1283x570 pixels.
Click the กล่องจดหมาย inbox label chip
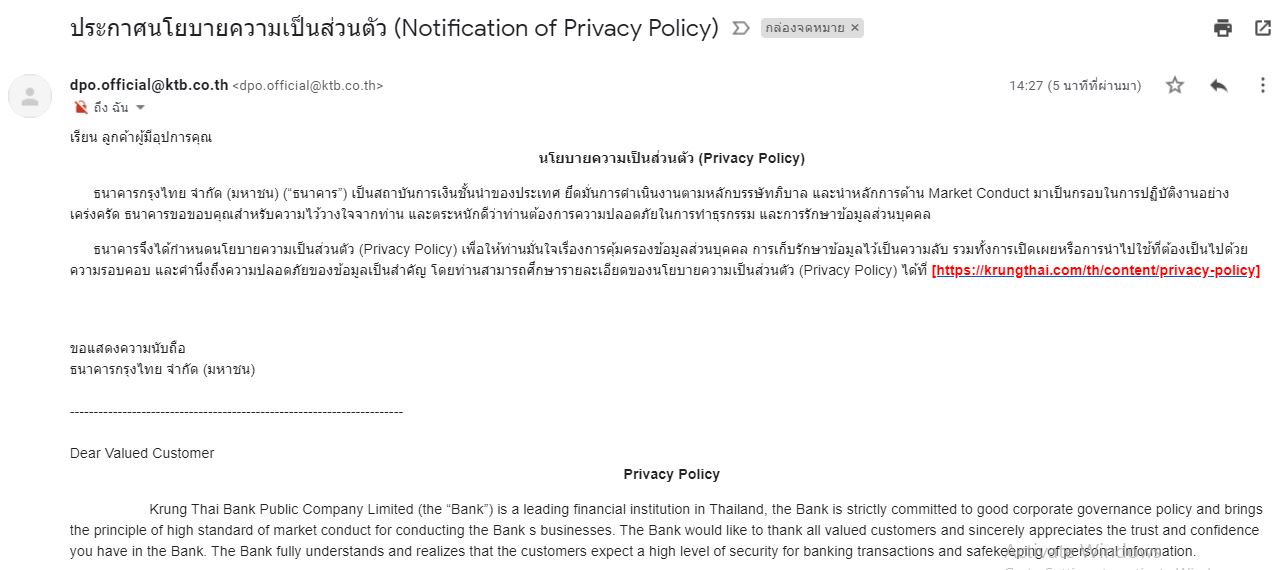click(x=804, y=28)
